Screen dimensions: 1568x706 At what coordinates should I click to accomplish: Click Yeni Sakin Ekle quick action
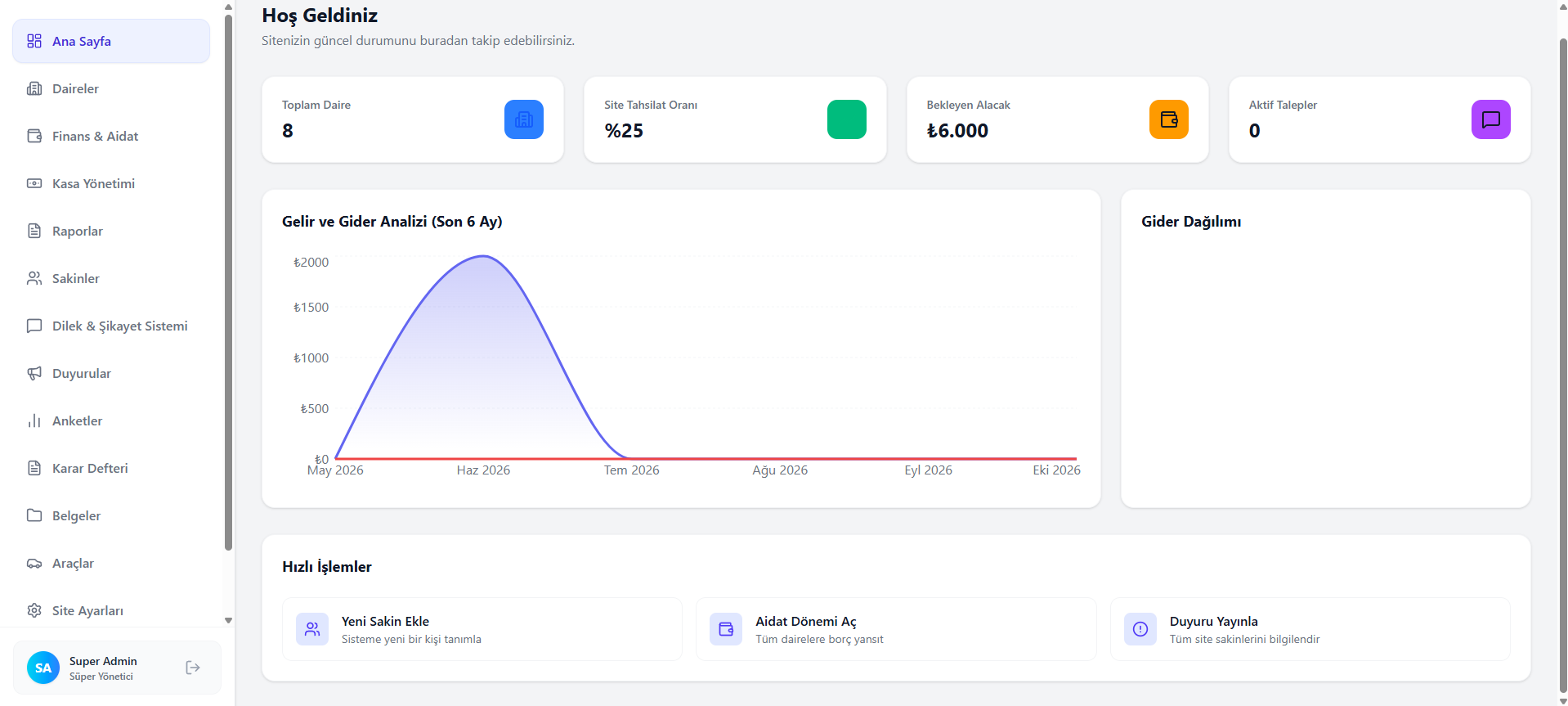[x=482, y=629]
